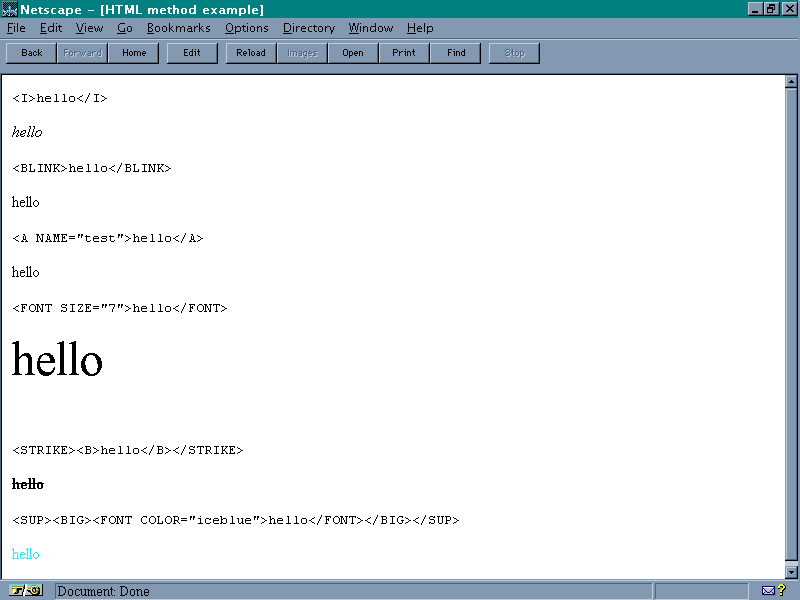Click the Reload toolbar button
Viewport: 800px width, 600px height.
(x=251, y=53)
